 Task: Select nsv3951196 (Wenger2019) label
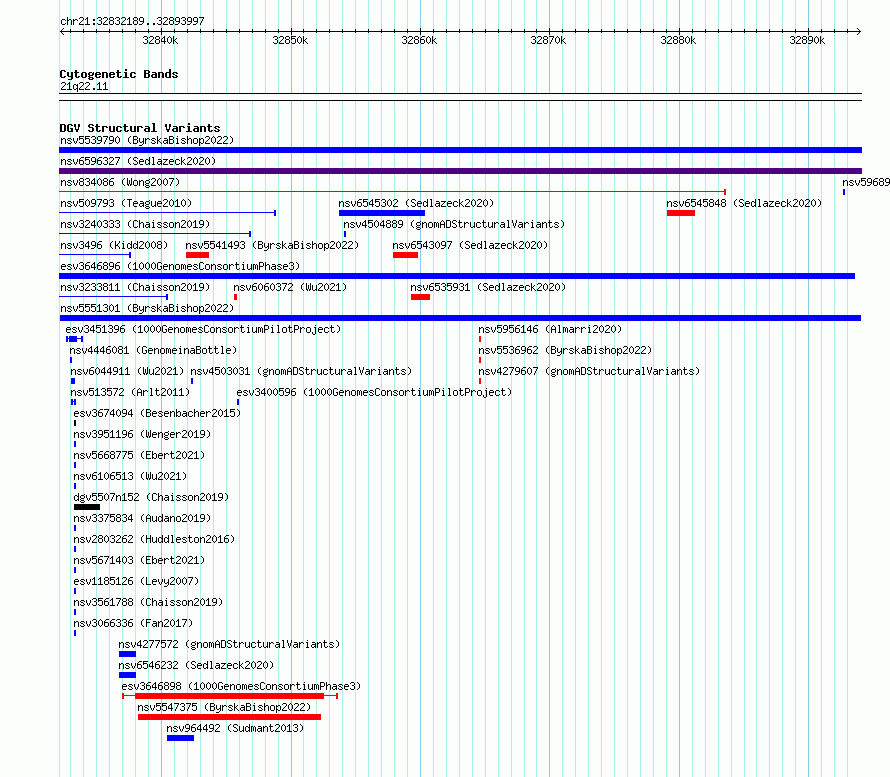(142, 434)
